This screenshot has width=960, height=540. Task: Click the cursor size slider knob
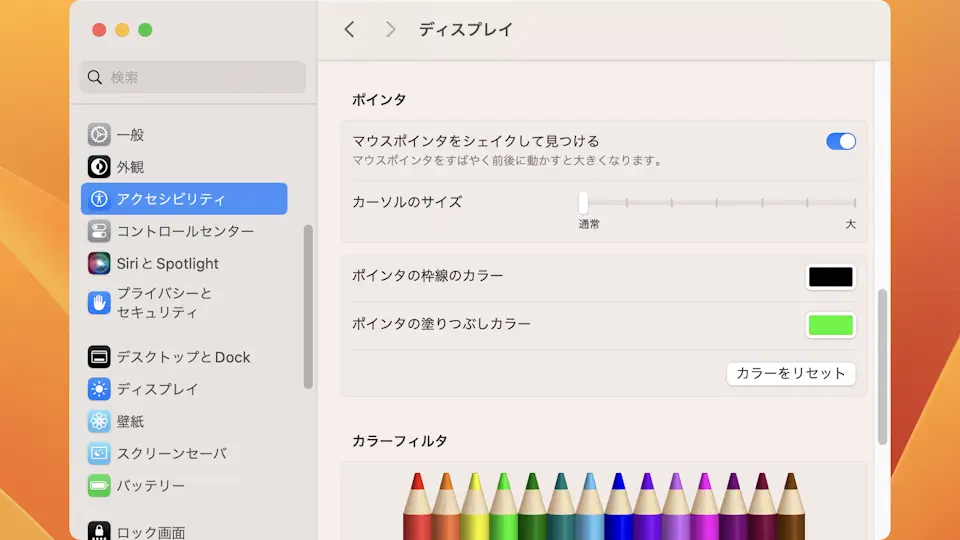tap(583, 202)
